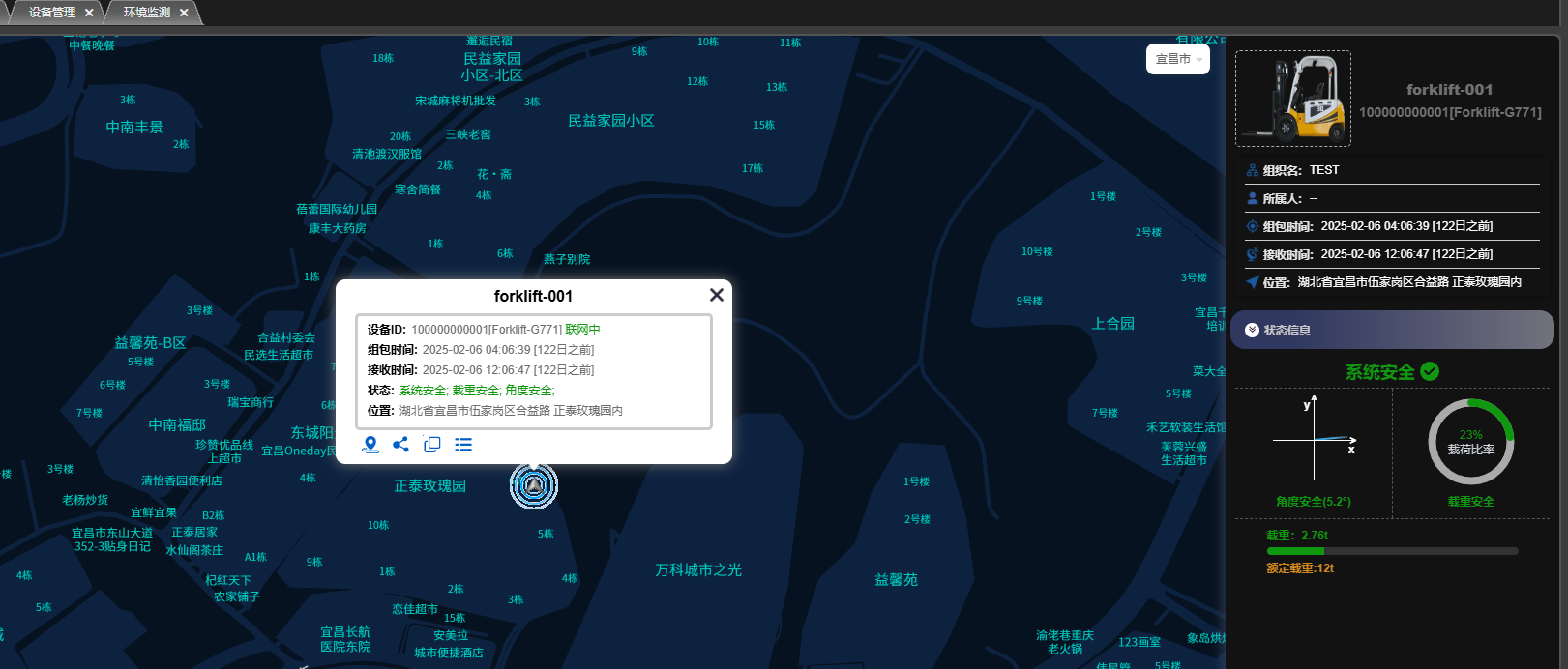
Task: Click the organization name icon
Action: [x=1253, y=170]
